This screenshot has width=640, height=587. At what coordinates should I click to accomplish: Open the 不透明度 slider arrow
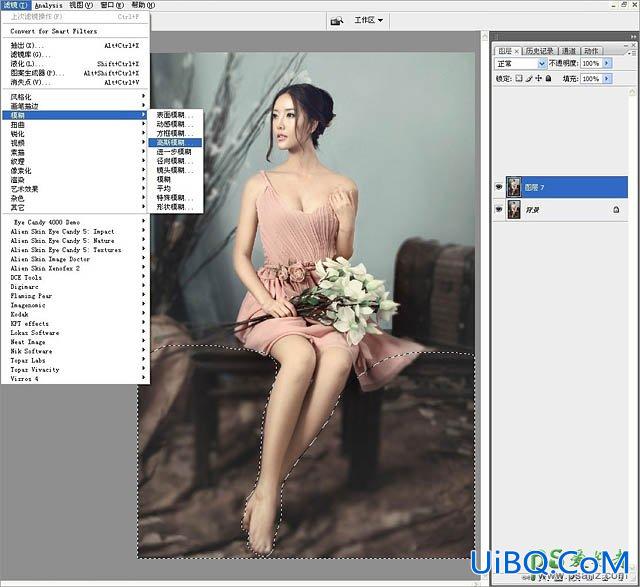click(x=607, y=63)
